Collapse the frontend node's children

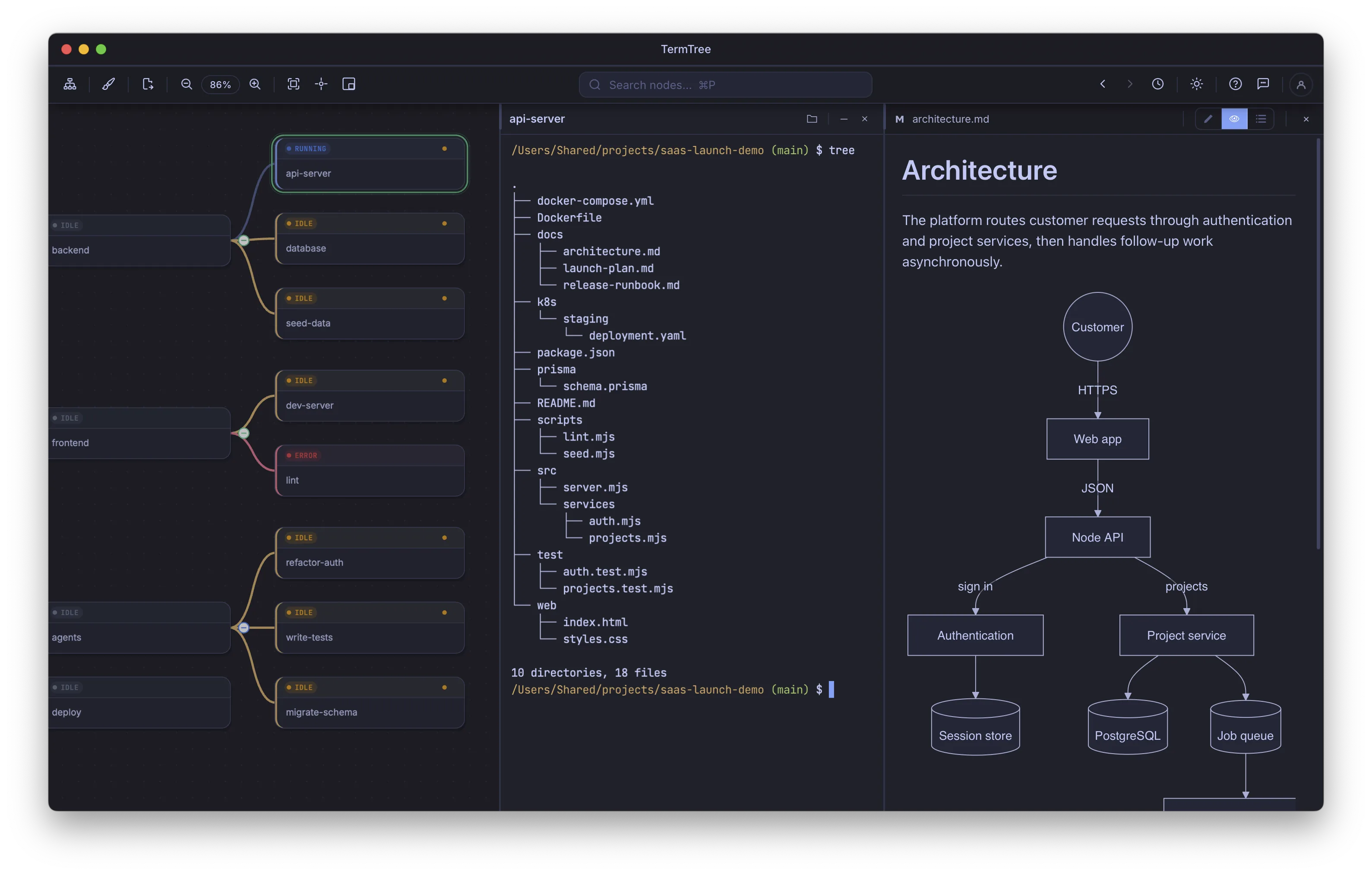[244, 433]
